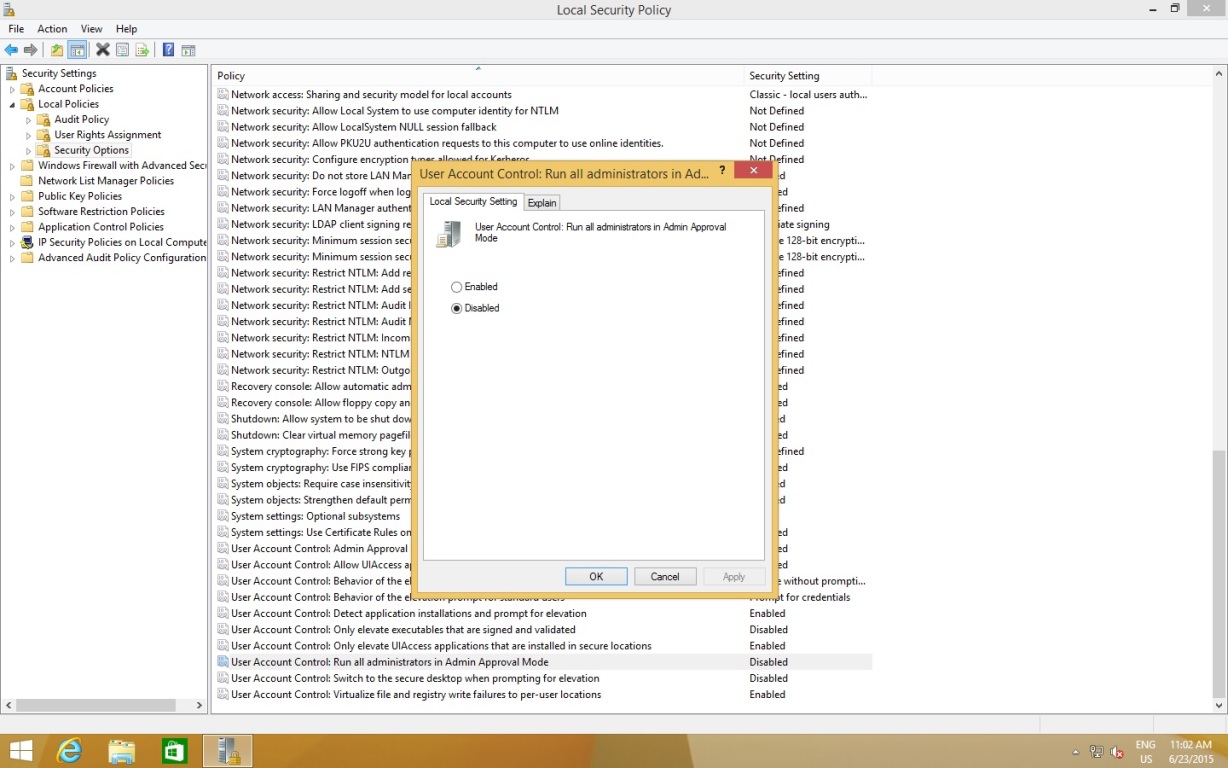Click the Up one level folder icon
The width and height of the screenshot is (1228, 768).
pyautogui.click(x=57, y=50)
